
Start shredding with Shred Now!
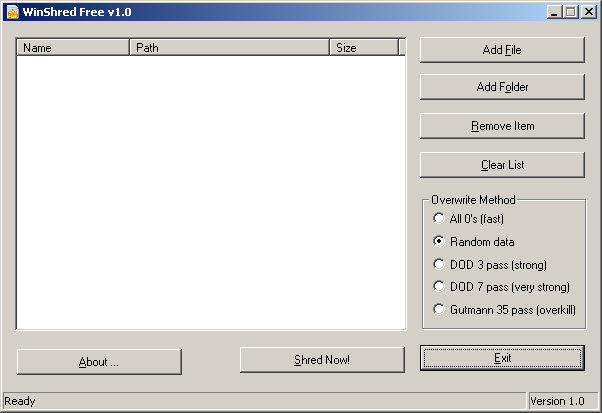pos(322,360)
